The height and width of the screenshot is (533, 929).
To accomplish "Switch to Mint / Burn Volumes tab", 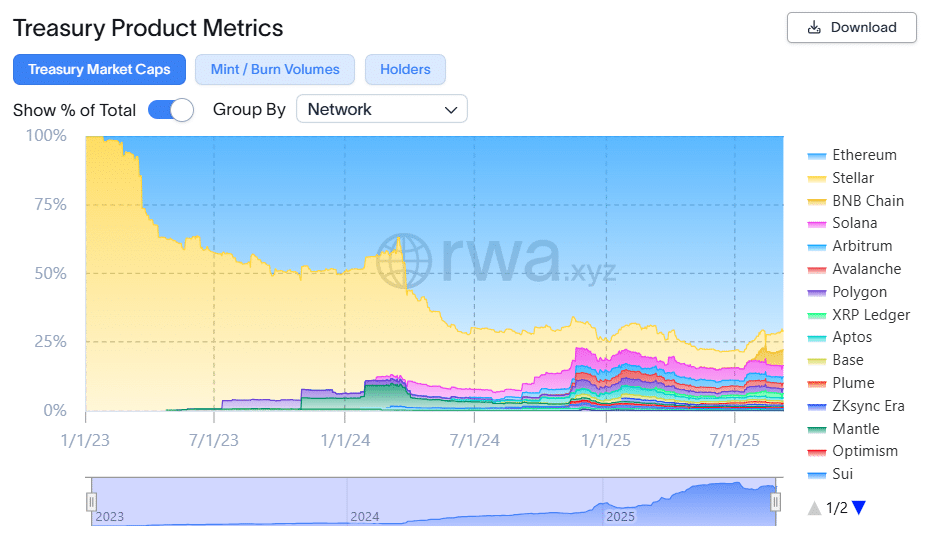I will (275, 70).
